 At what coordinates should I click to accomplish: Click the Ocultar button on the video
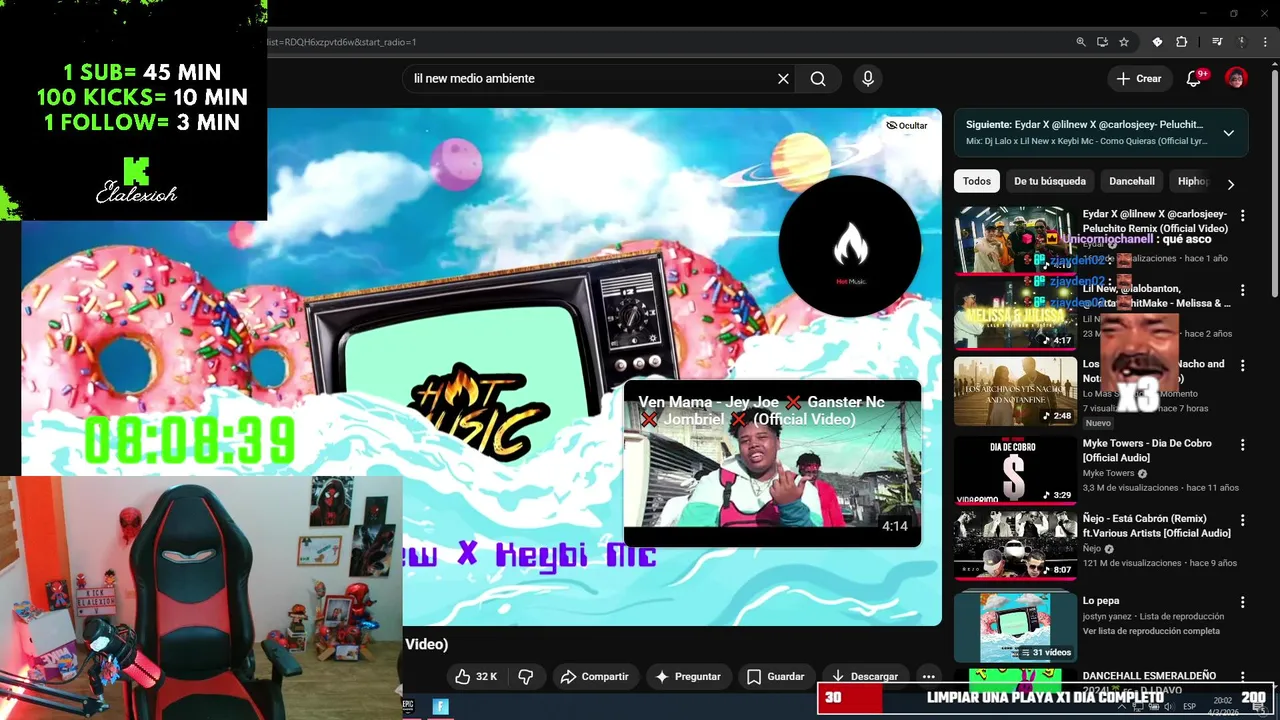(907, 125)
